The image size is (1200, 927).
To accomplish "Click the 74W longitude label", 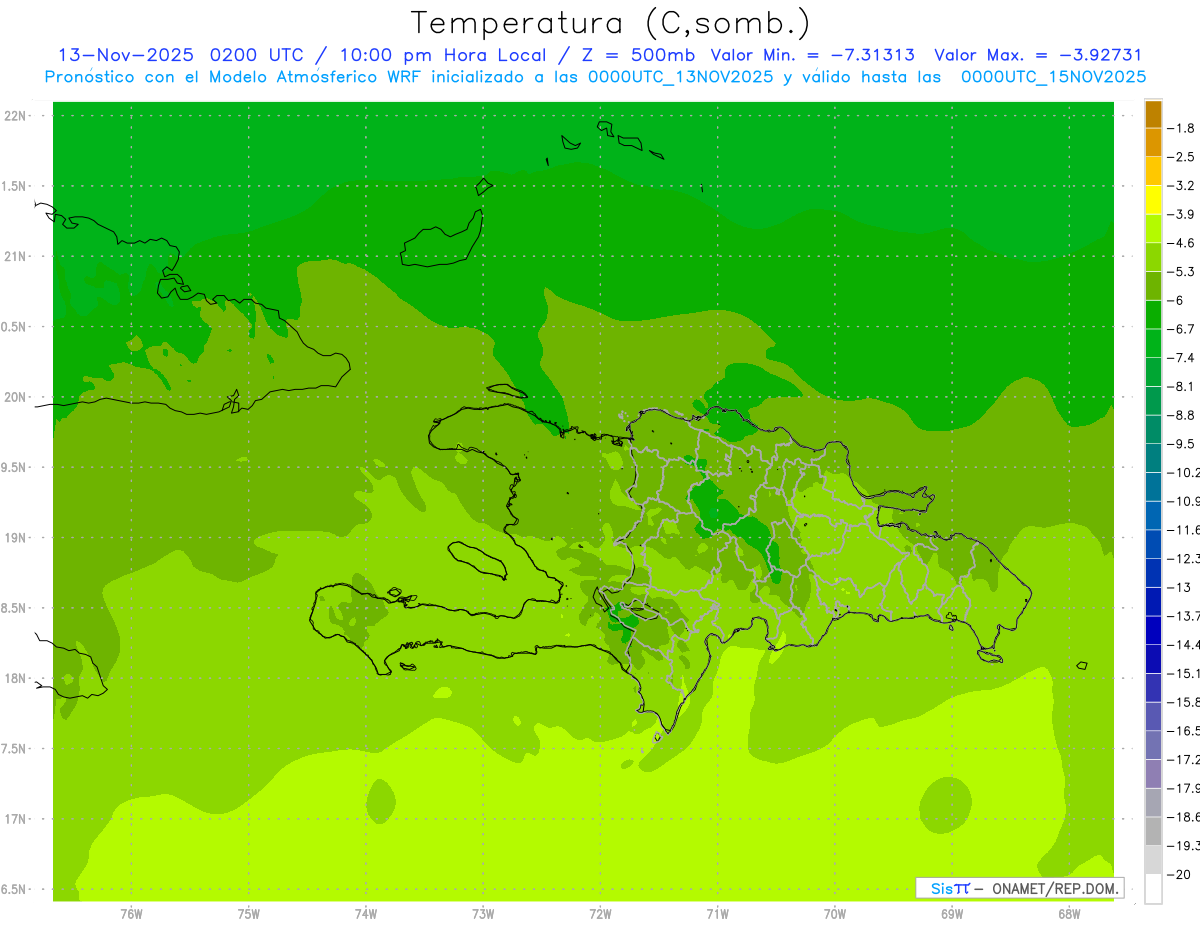I will (x=366, y=913).
